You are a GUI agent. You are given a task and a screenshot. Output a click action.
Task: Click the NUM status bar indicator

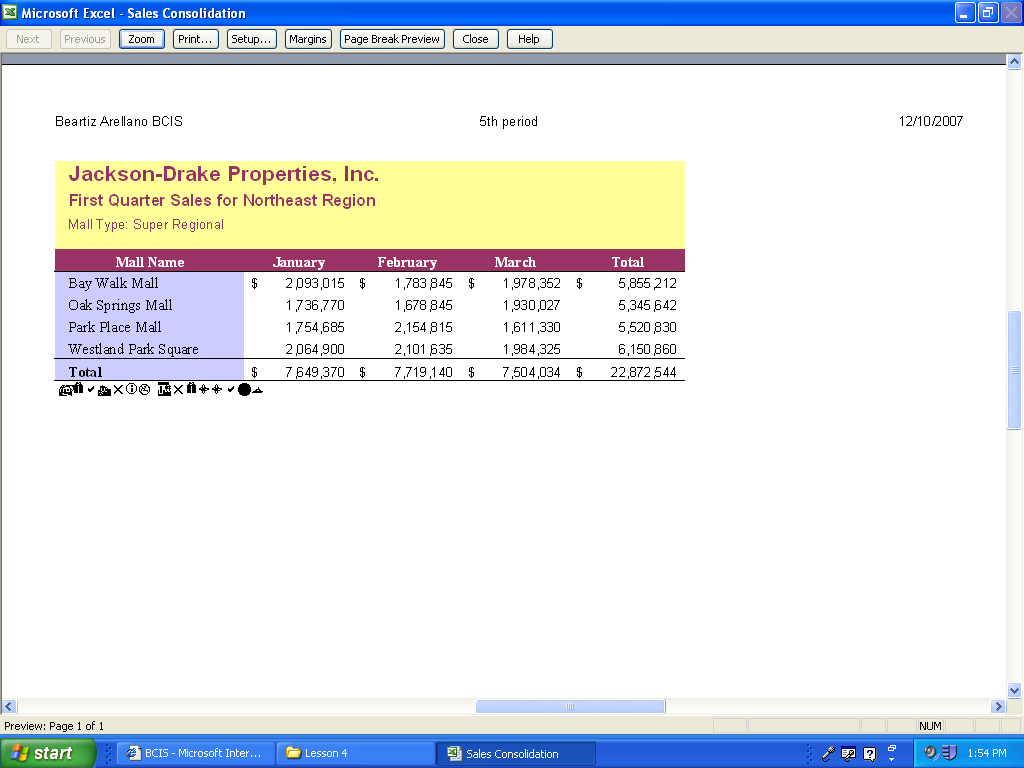[x=930, y=726]
